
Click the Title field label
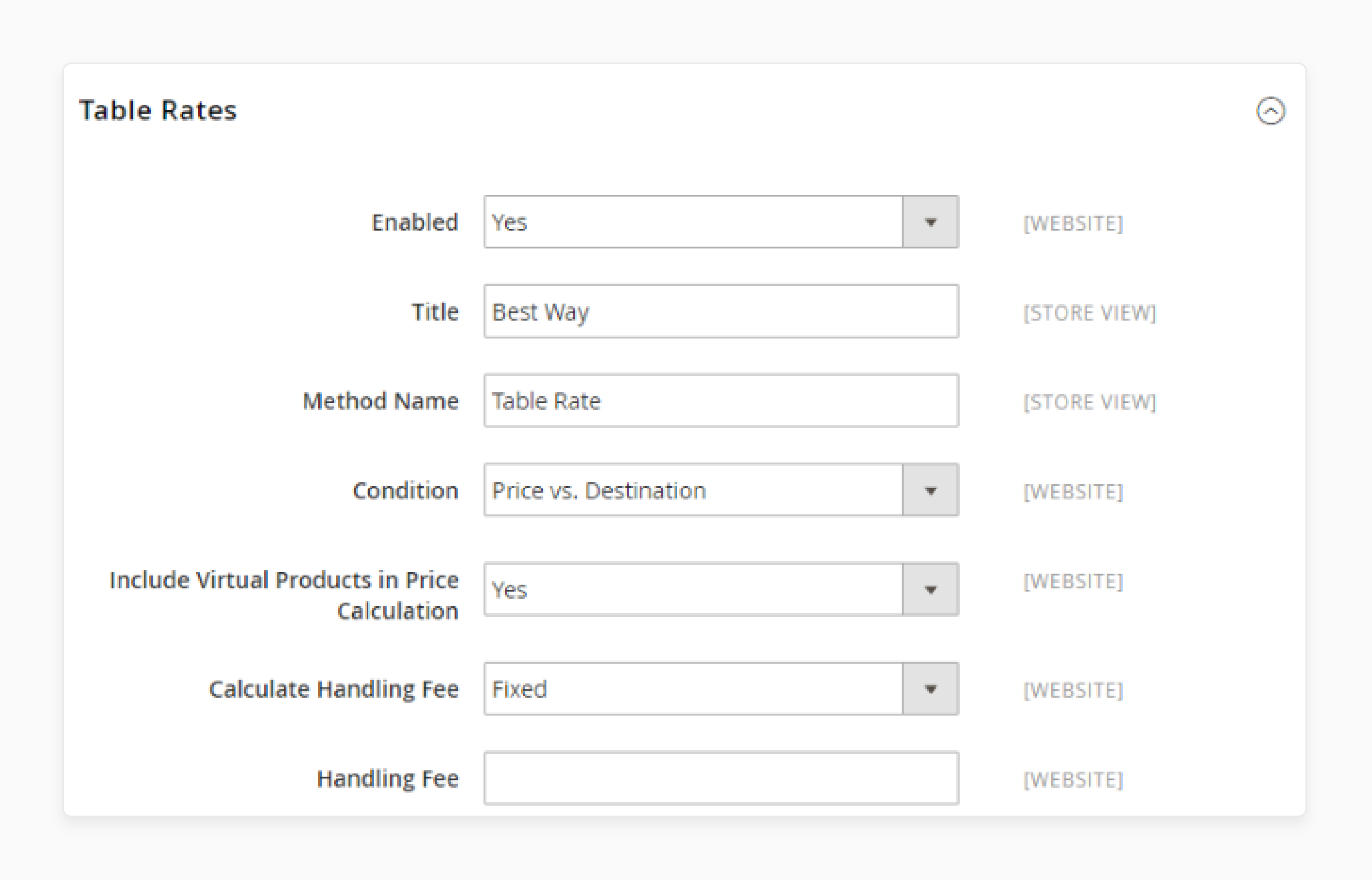435,312
